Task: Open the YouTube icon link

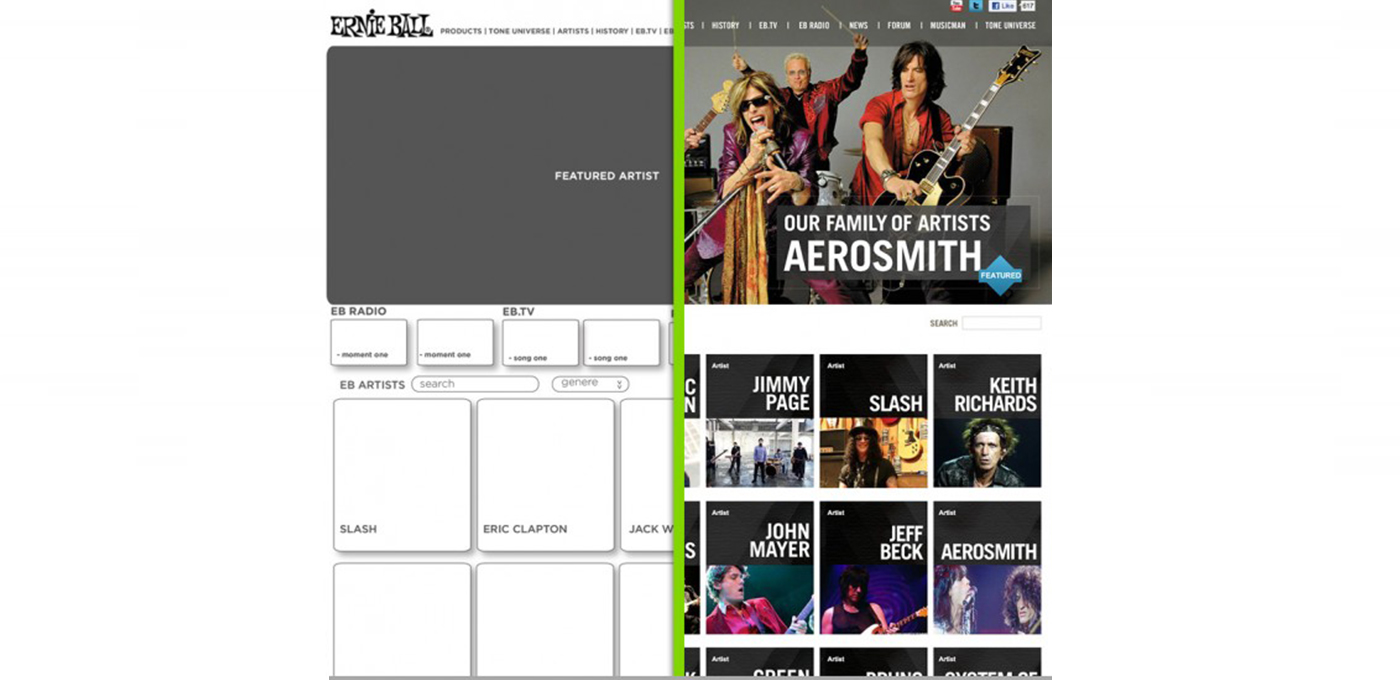Action: (956, 6)
